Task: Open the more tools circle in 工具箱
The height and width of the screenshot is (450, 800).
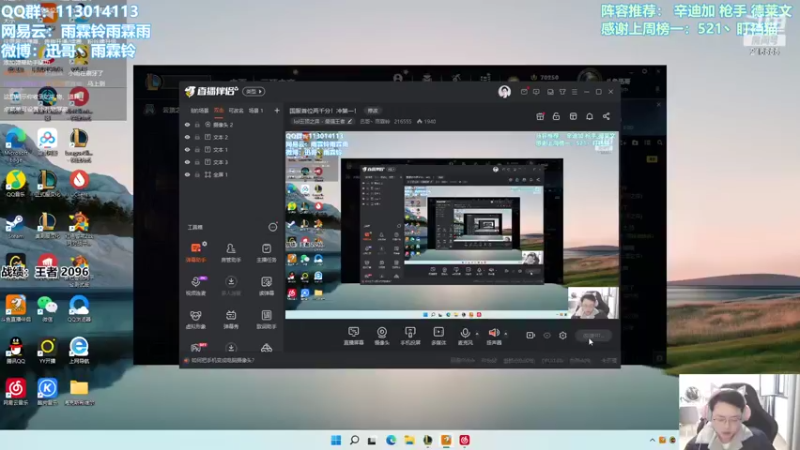Action: tap(273, 227)
